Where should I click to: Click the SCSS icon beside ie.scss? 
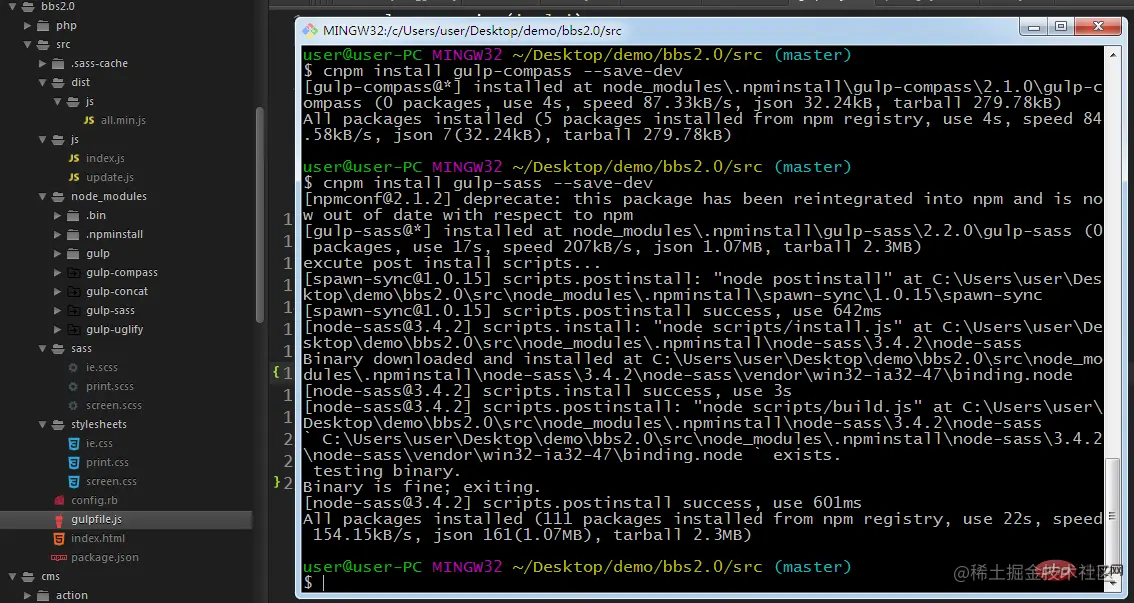(75, 367)
